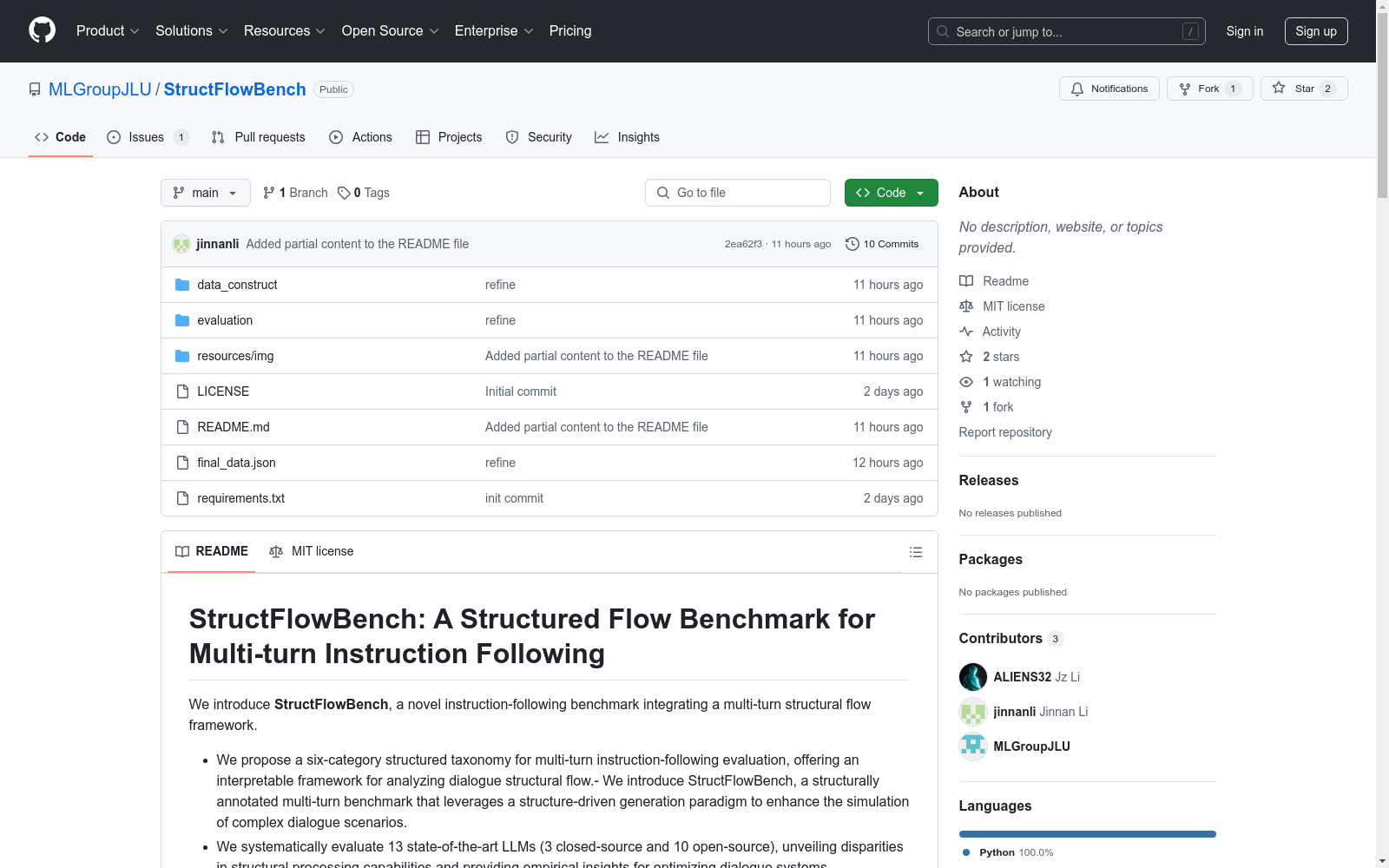Open the README outline list icon
This screenshot has width=1389, height=868.
[915, 552]
